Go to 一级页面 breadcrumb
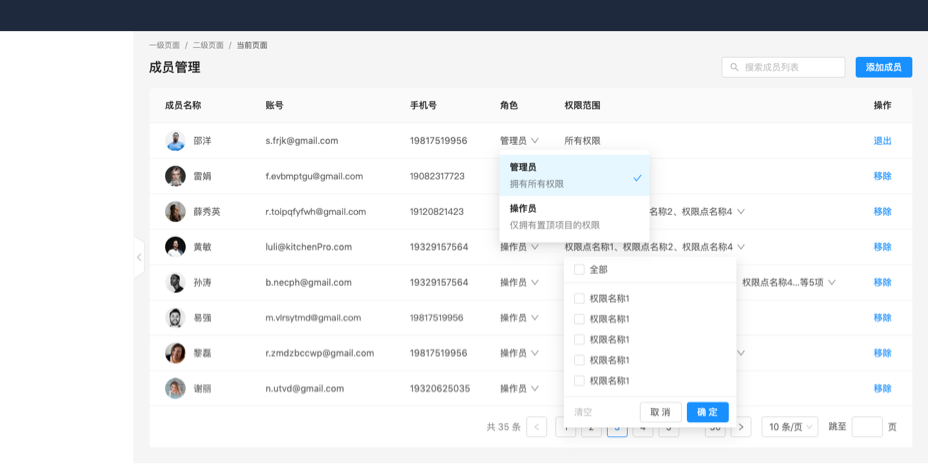This screenshot has width=928, height=464. [x=165, y=45]
